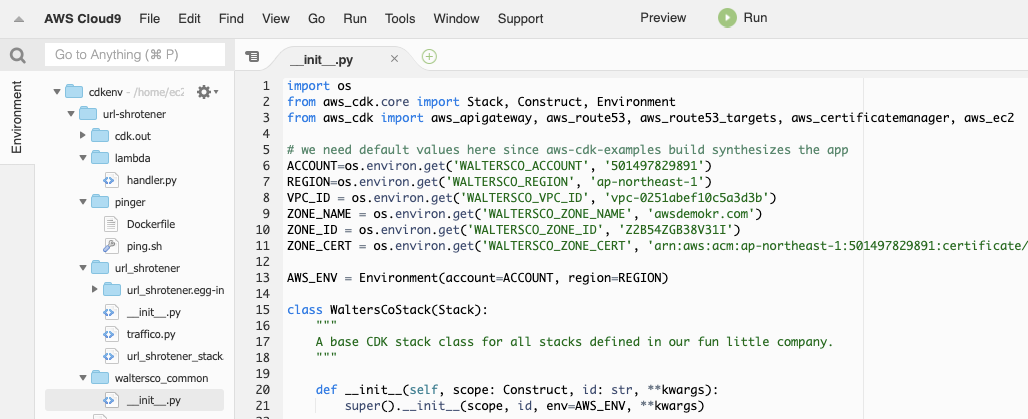Click line number 20 in gutter
Screen dimensions: 1028x419
coord(262,389)
